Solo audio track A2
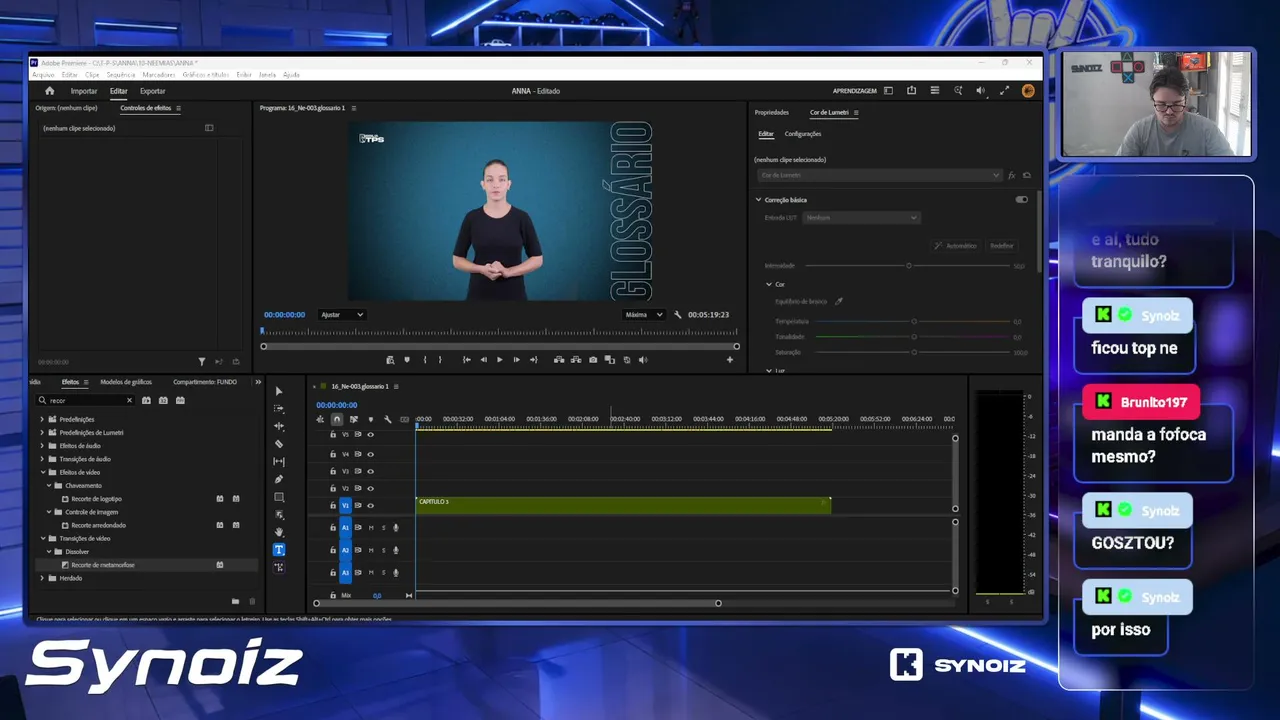Screen dimensions: 1280x720 point(383,550)
